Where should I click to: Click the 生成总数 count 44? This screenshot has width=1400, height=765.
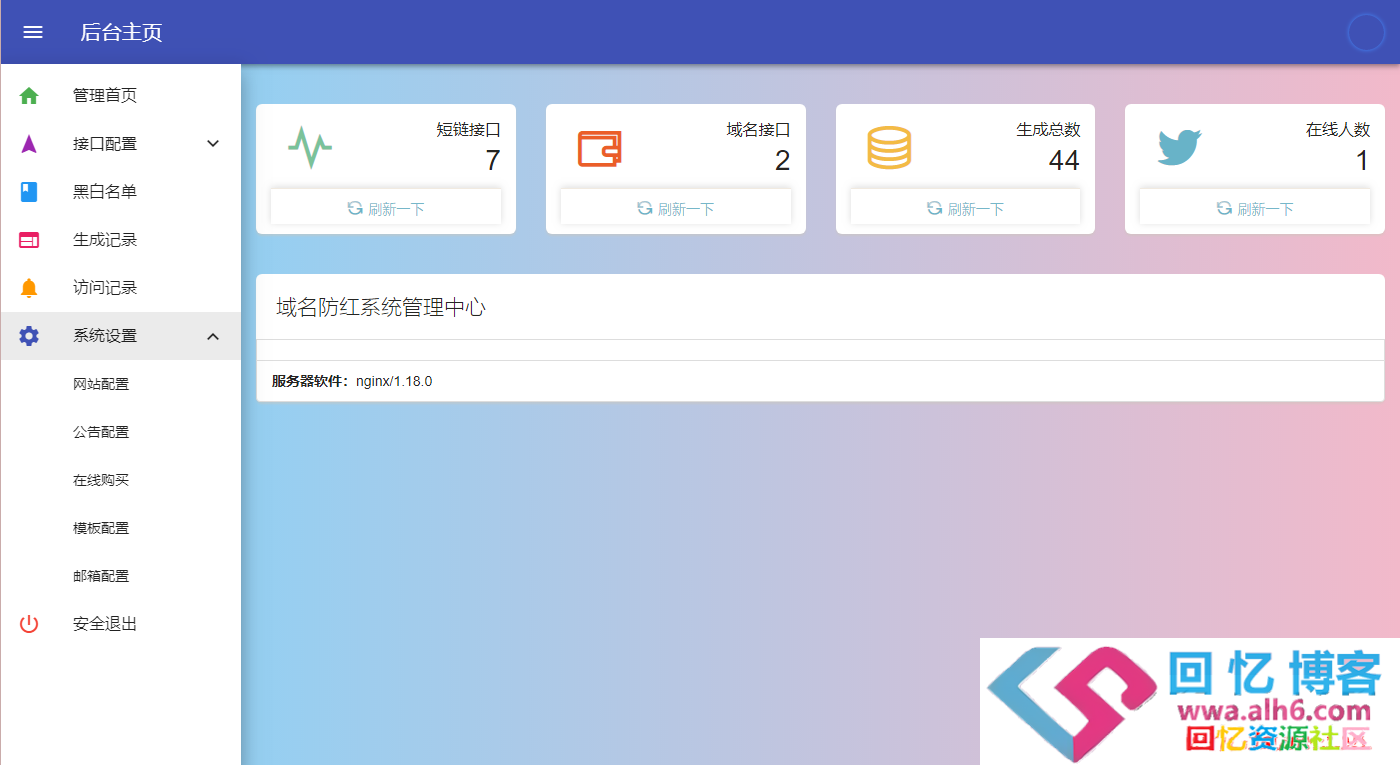point(1064,160)
